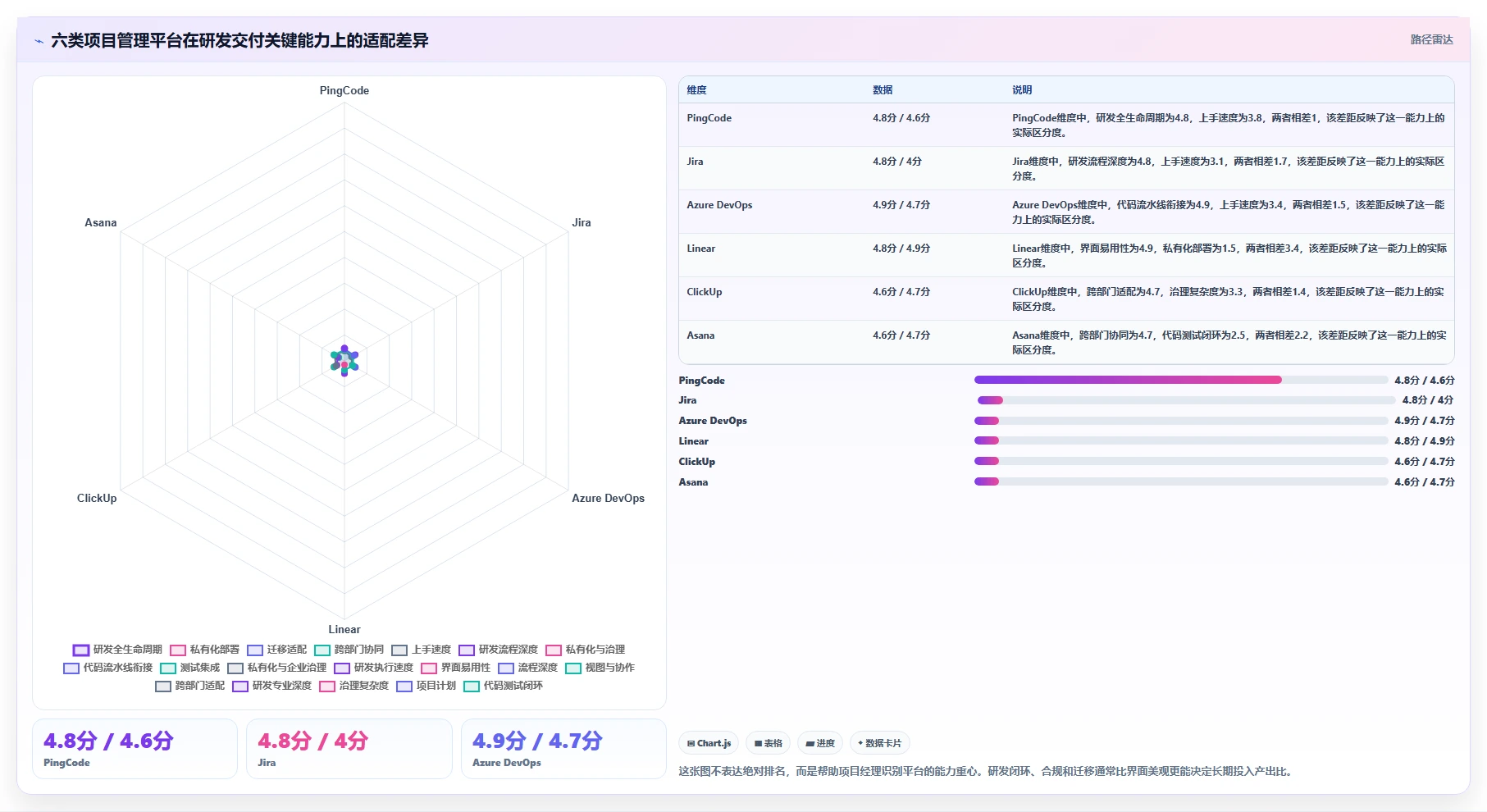Click the footnote text beginning 这张图不表达绝对排名
Image resolution: width=1487 pixels, height=812 pixels.
[988, 771]
